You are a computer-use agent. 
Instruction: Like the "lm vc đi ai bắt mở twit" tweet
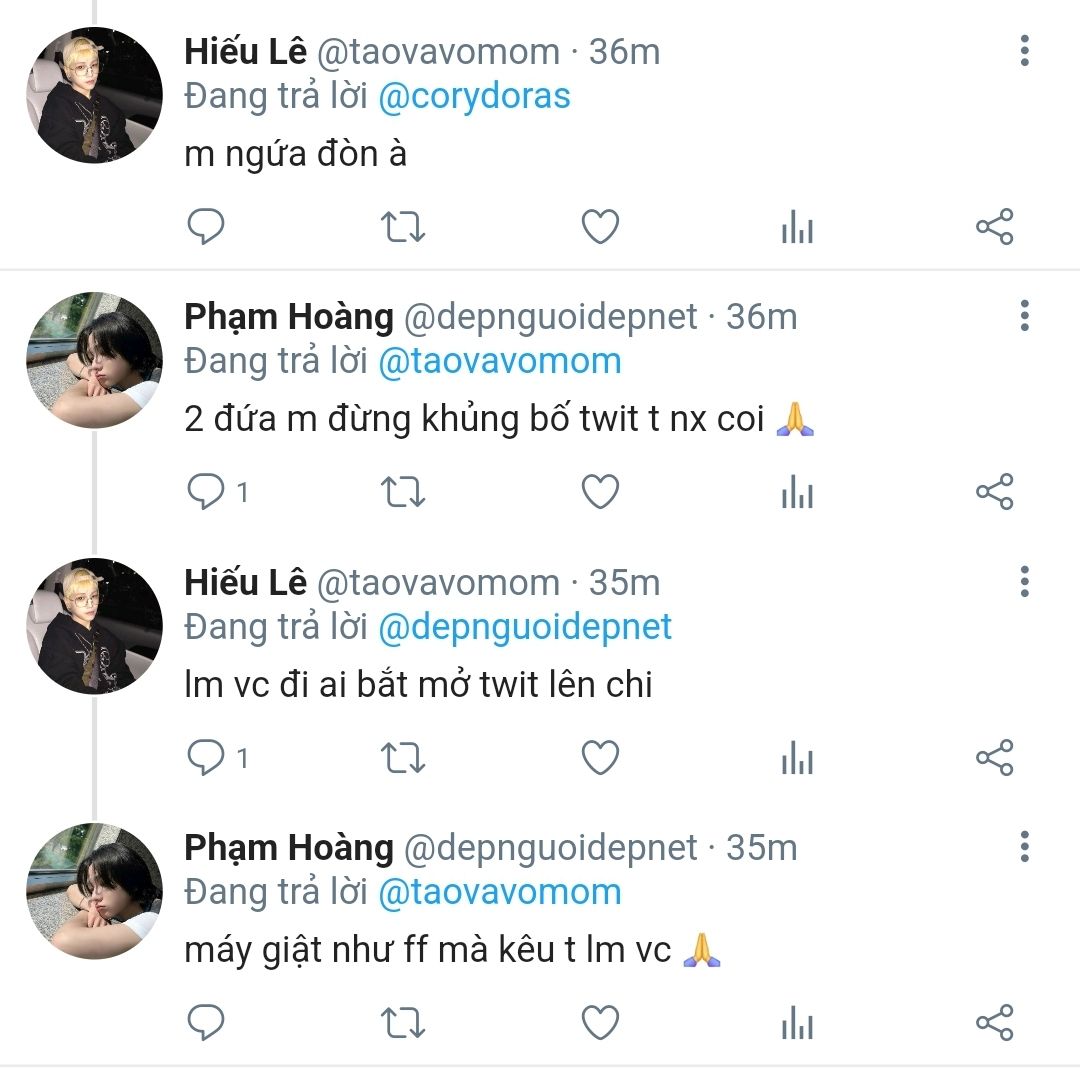(600, 758)
